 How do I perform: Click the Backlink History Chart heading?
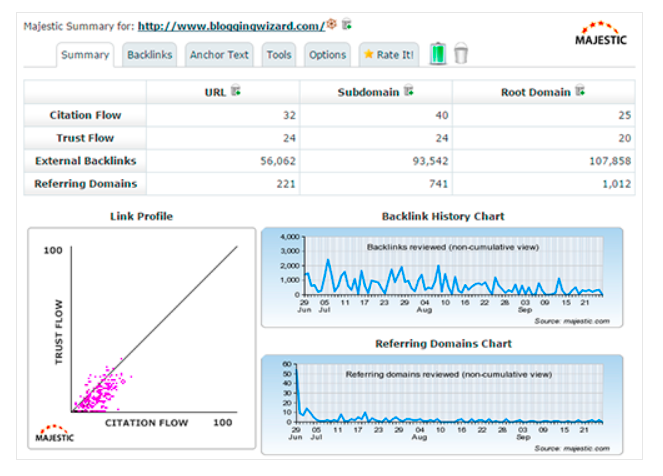click(x=443, y=216)
